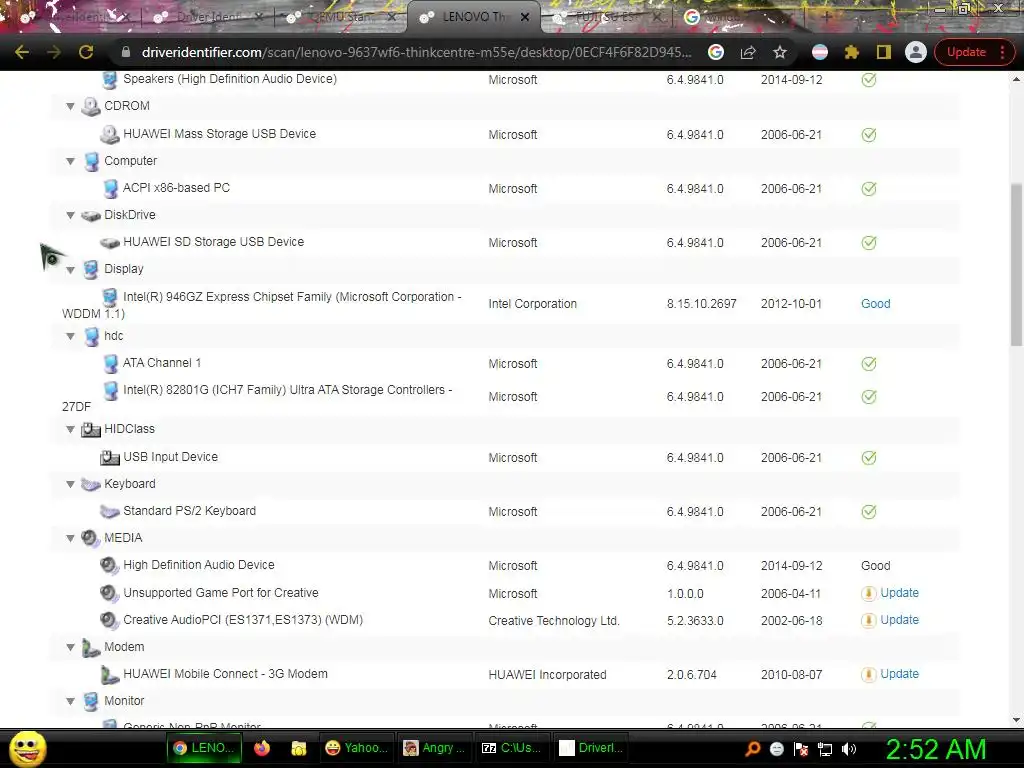Collapse the DiskDrive category
Viewport: 1024px width, 768px height.
click(x=70, y=215)
